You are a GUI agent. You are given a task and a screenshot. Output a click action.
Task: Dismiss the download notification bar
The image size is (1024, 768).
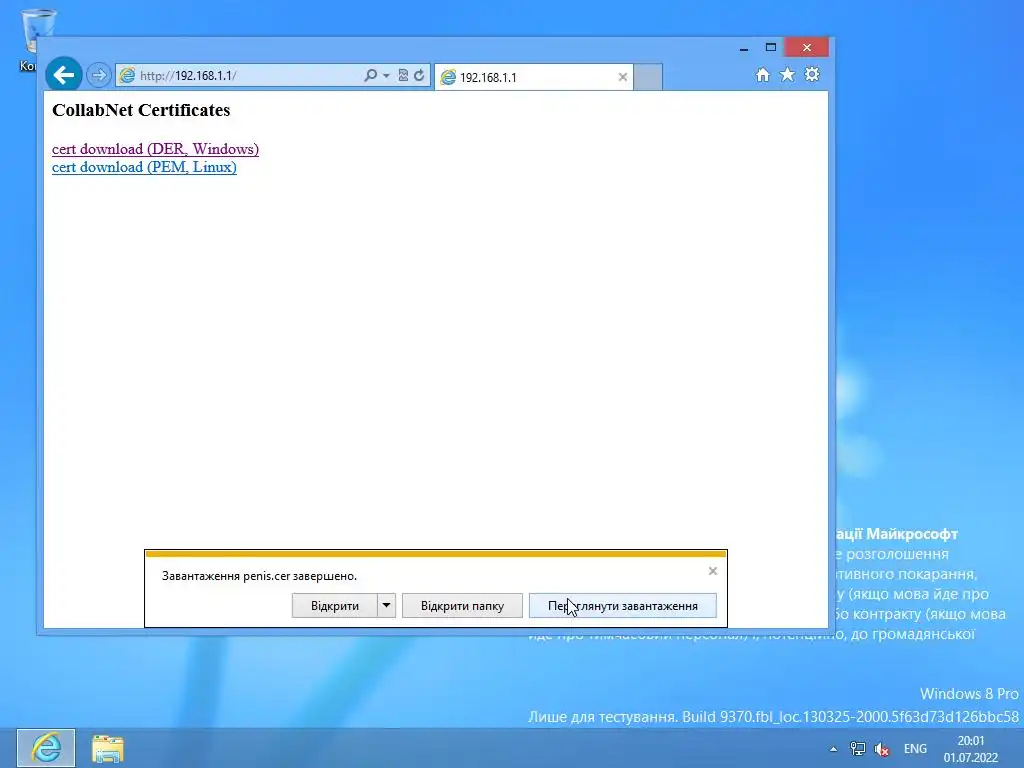click(x=712, y=571)
